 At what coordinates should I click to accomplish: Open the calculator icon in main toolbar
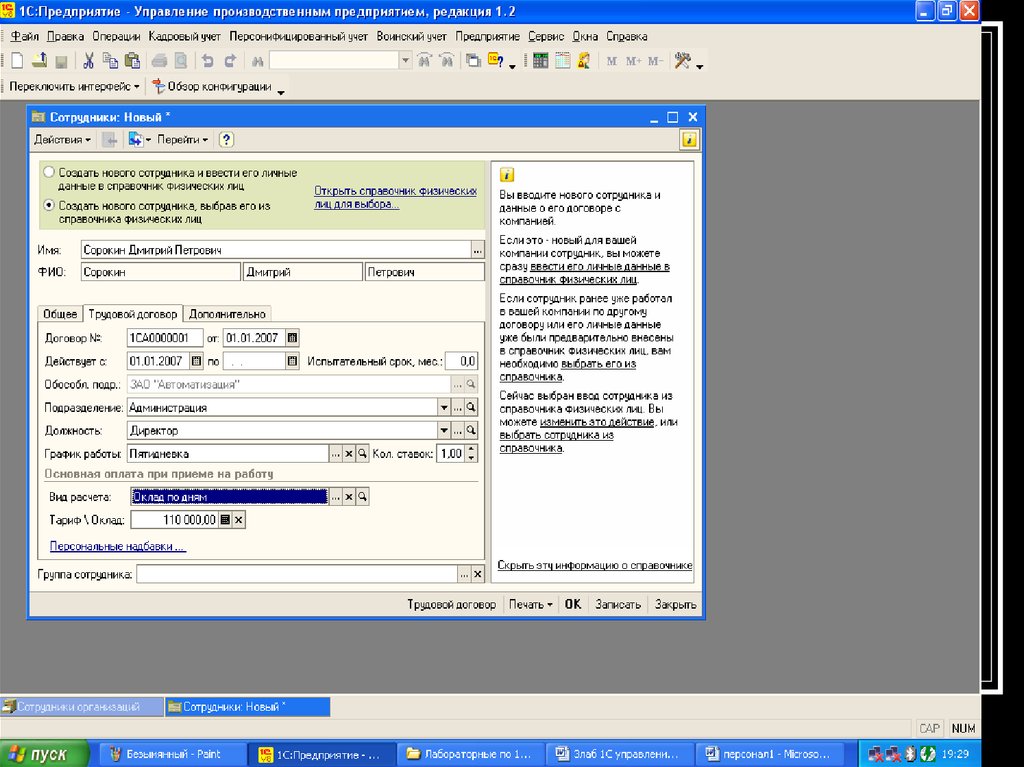click(x=541, y=61)
